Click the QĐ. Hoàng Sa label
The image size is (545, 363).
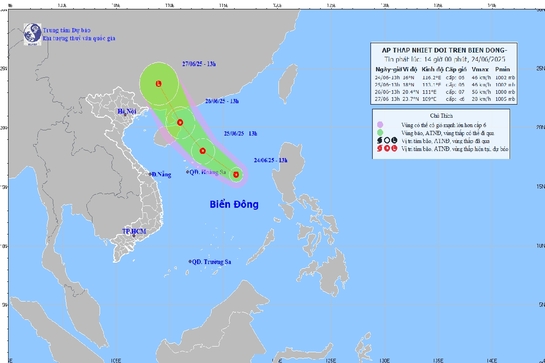coord(206,172)
